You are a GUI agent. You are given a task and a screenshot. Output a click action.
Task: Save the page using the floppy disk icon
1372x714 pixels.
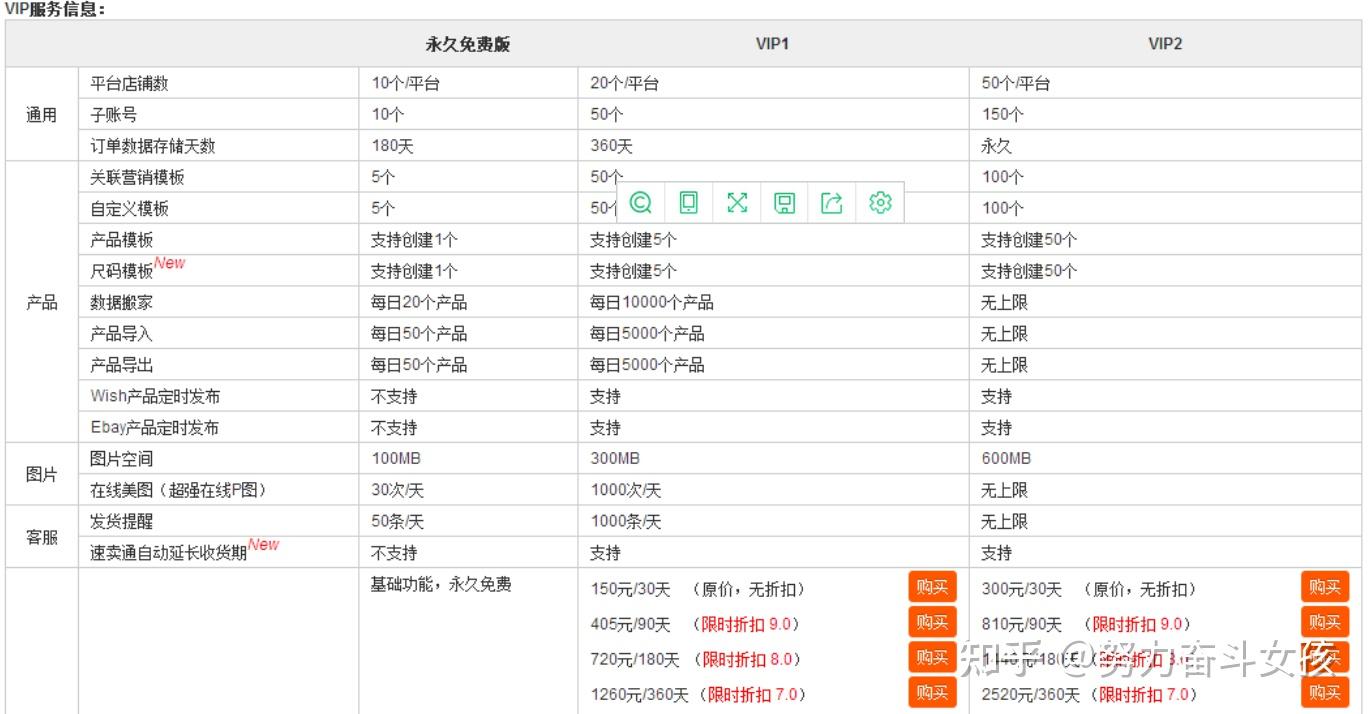pos(784,202)
